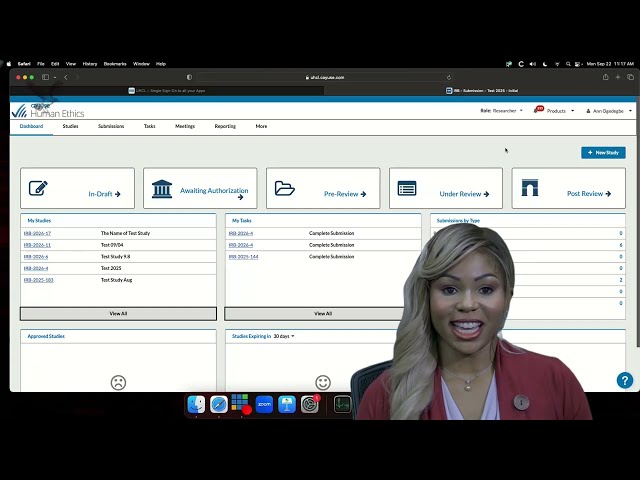Reload the page using the refresh icon
Image resolution: width=640 pixels, height=480 pixels.
449,77
